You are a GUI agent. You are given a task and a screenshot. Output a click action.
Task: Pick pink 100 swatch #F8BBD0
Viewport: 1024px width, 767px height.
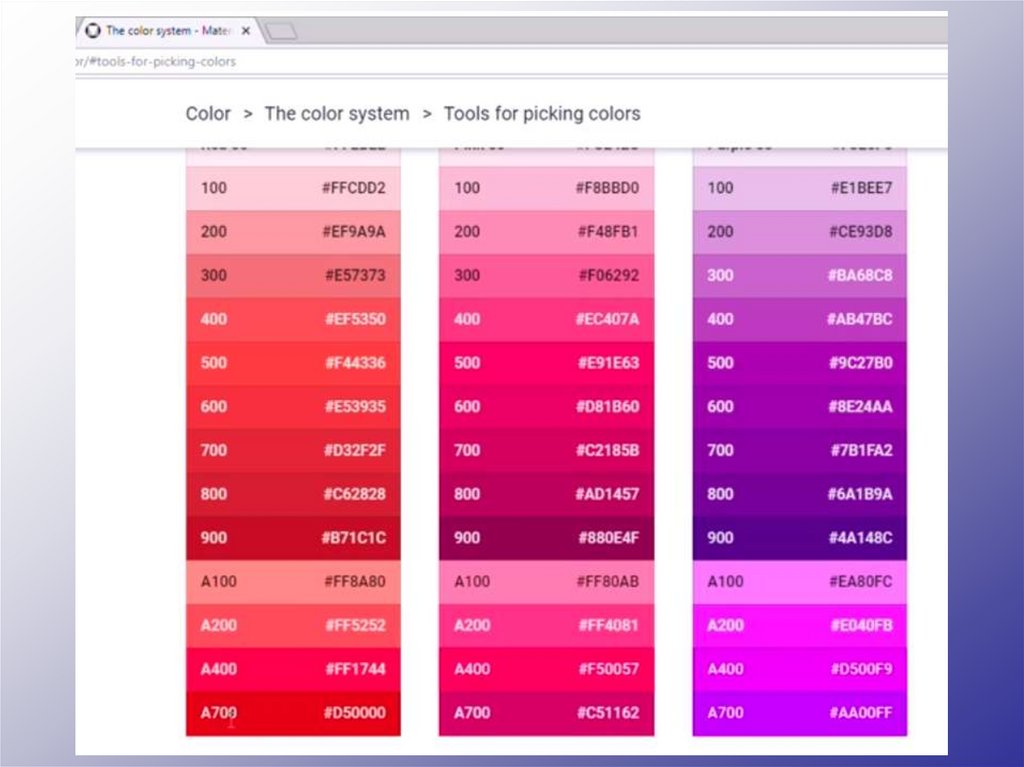click(547, 188)
